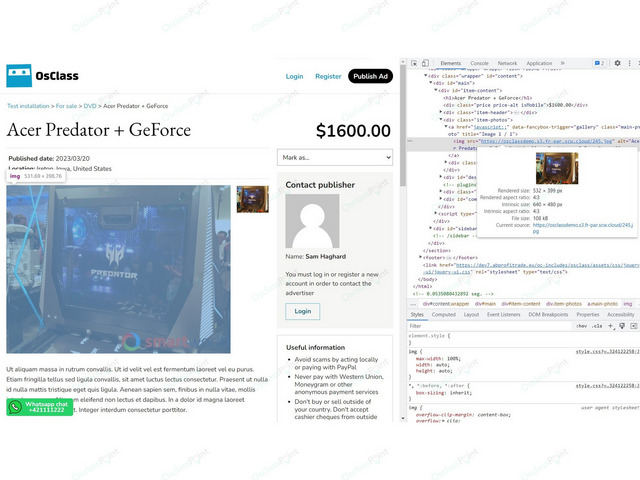Screen dimensions: 640x480
Task: Click the publisher avatar placeholder
Action: [x=312, y=221]
